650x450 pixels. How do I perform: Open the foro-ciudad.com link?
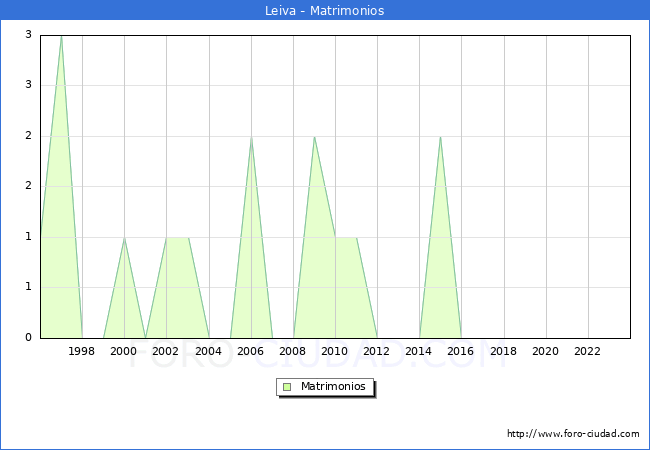[x=573, y=434]
